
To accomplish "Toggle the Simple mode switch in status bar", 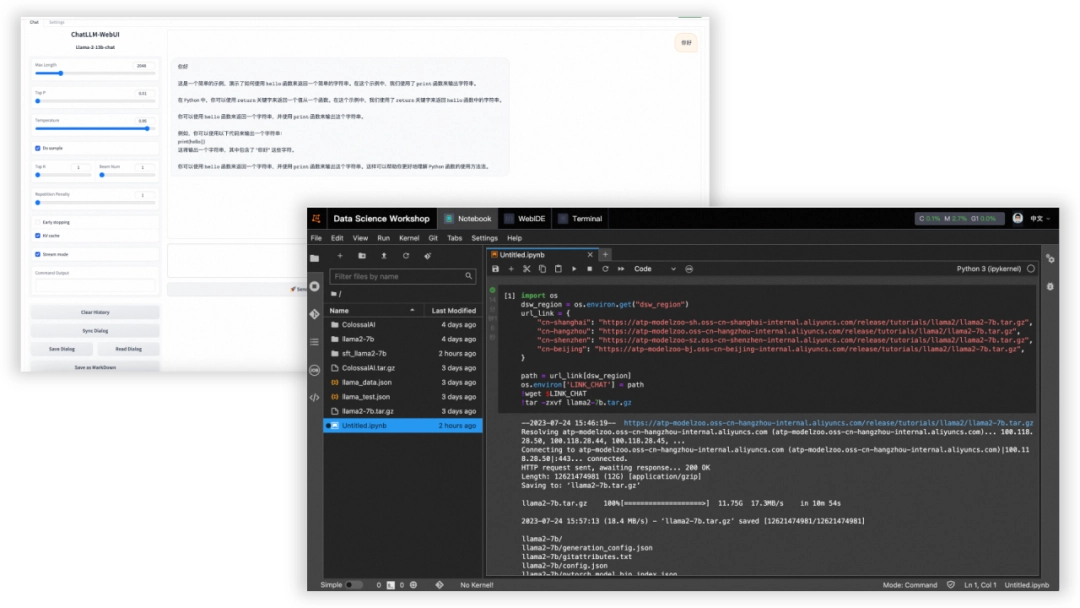I will tap(353, 585).
